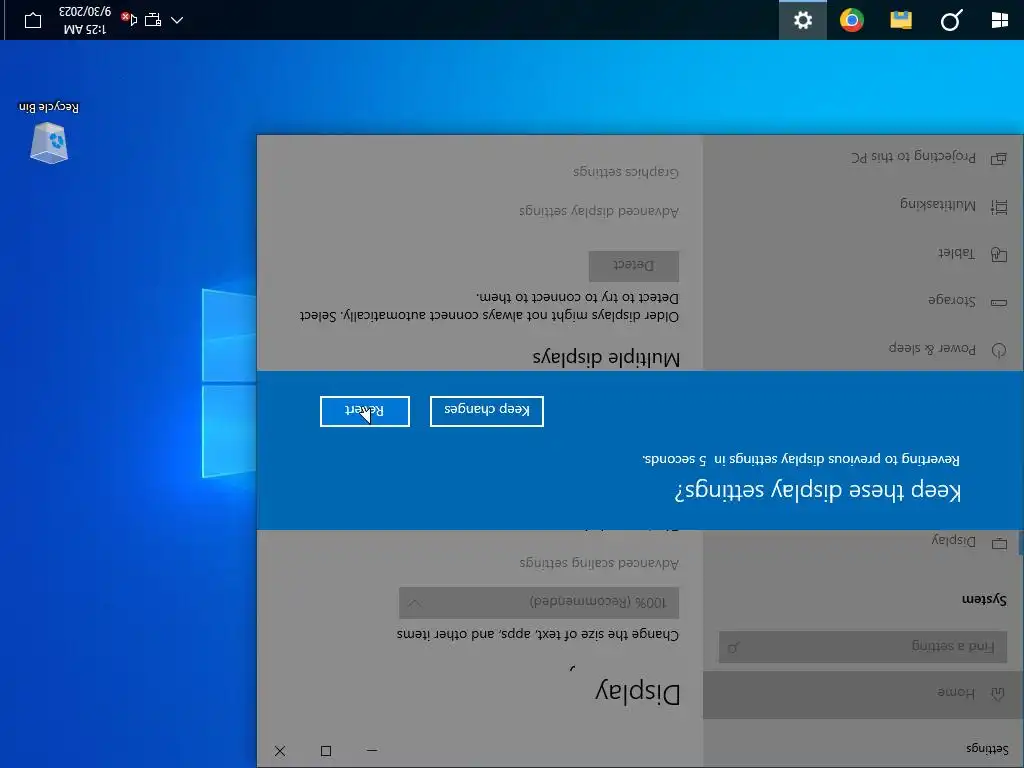This screenshot has width=1024, height=768.
Task: Click the Multiple displays heading
Action: coord(606,358)
